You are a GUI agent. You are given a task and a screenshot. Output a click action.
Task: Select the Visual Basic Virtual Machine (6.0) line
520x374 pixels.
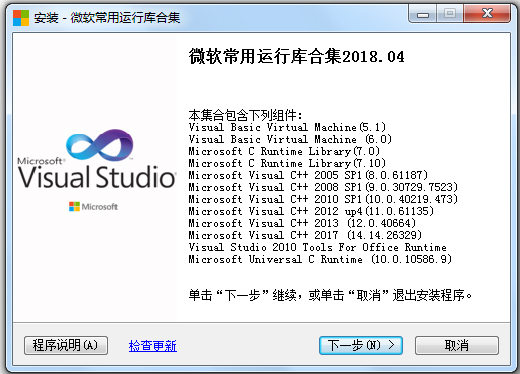point(290,139)
